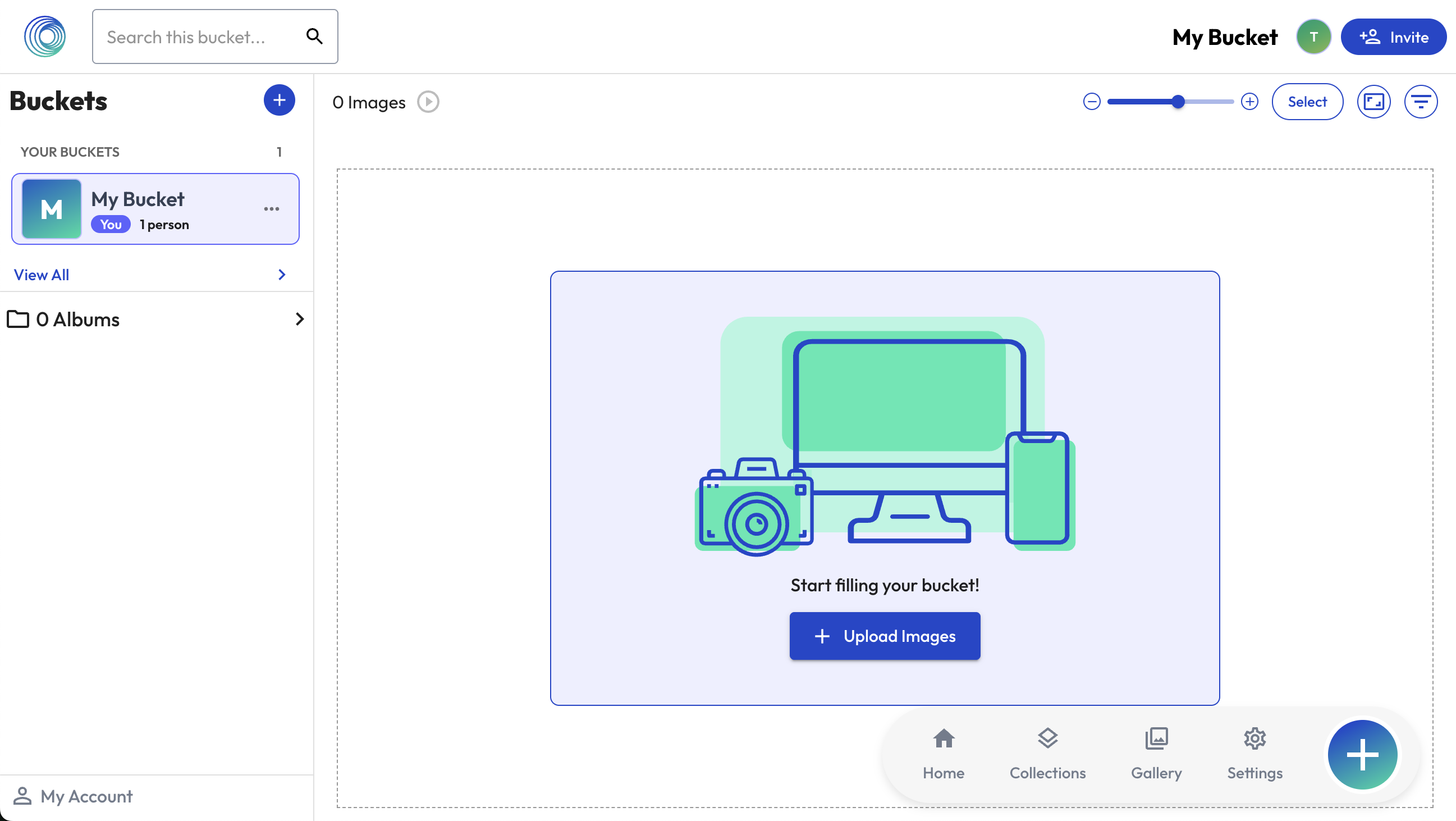Screen dimensions: 1456x821
Task: Click Upload Images button
Action: point(885,636)
